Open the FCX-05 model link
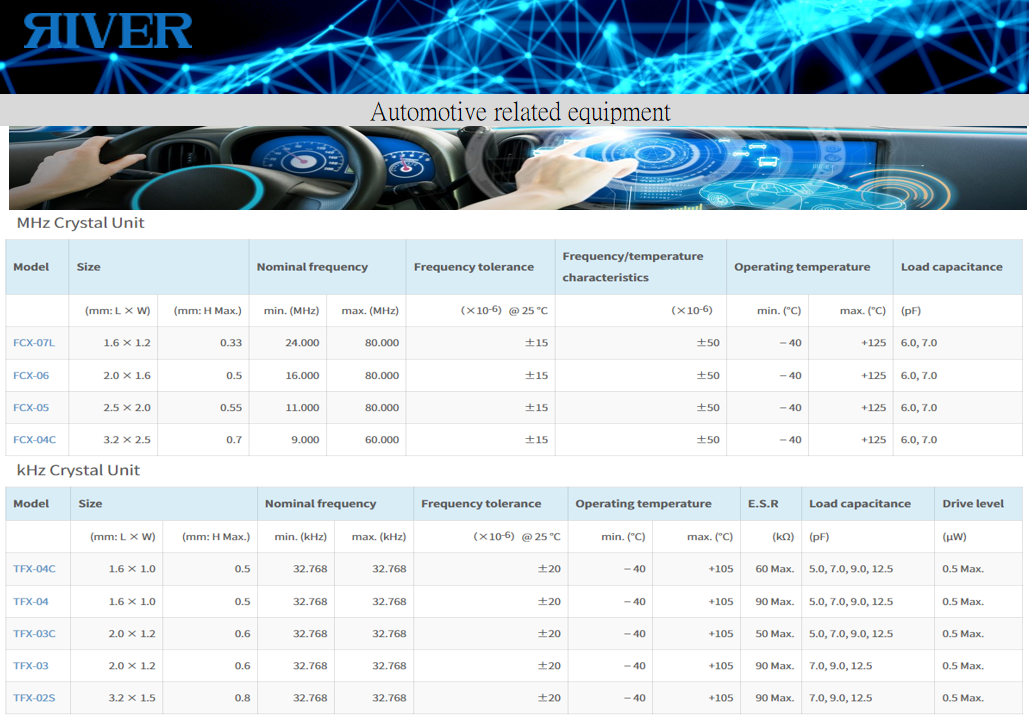This screenshot has width=1029, height=720. 31,408
